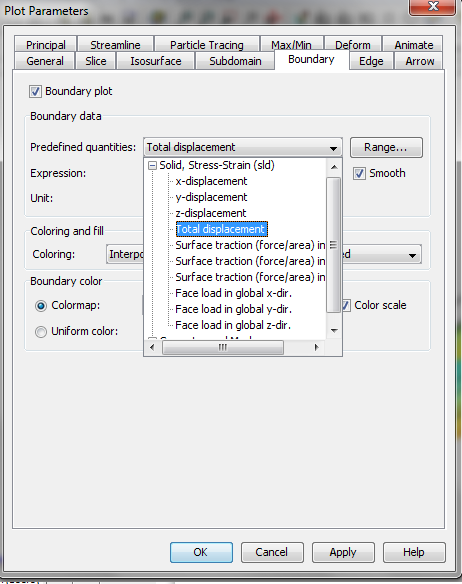Switch to the Particle Tracing tab
This screenshot has width=462, height=584.
[x=207, y=45]
